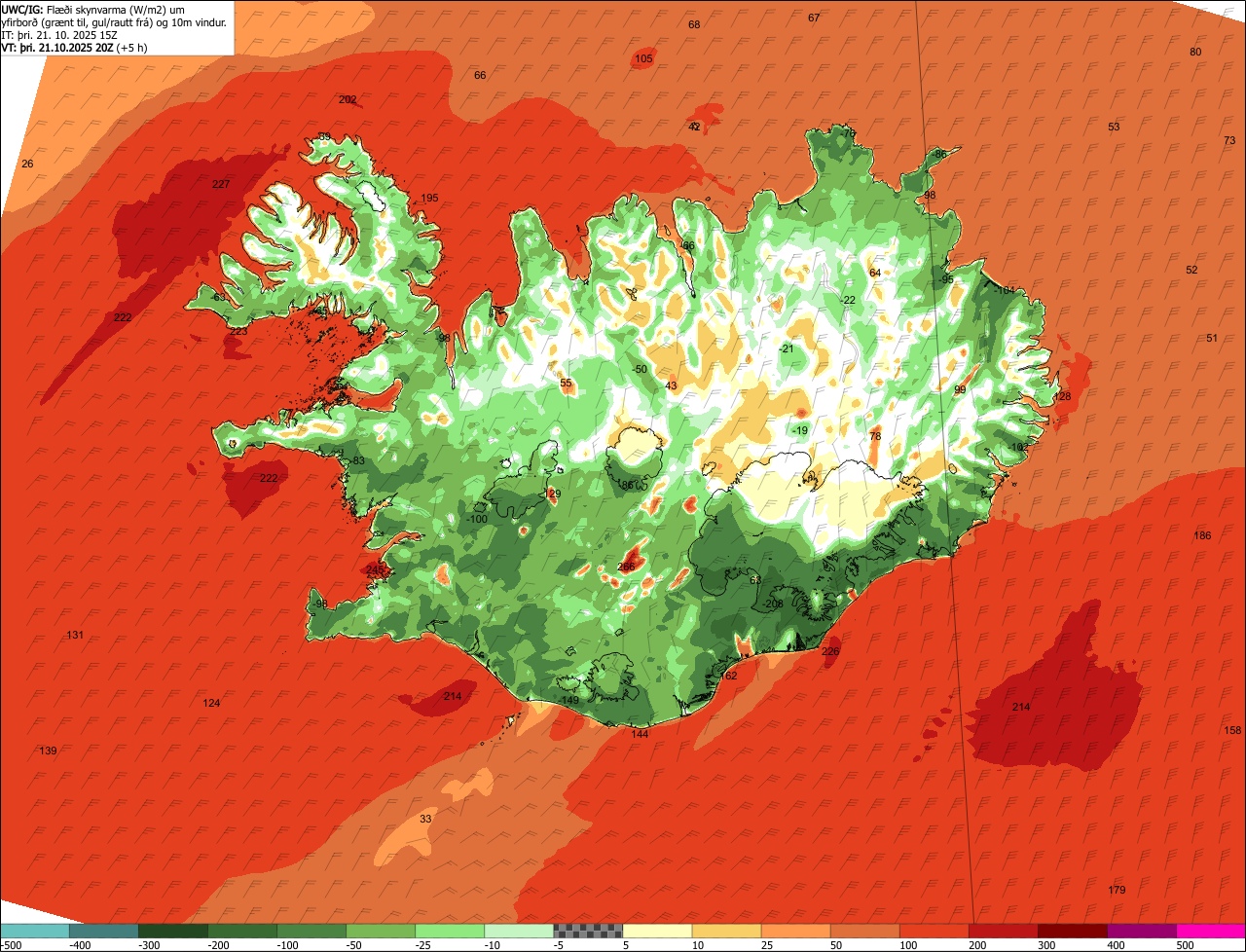Select the dark green swatch between -300 and -200

pyautogui.click(x=172, y=930)
